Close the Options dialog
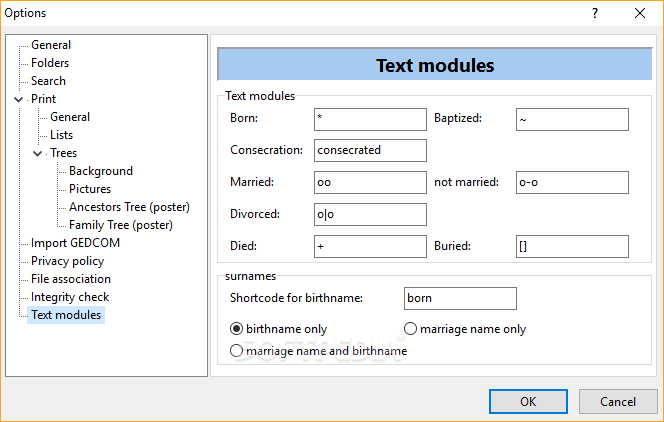The width and height of the screenshot is (664, 422). click(x=640, y=13)
